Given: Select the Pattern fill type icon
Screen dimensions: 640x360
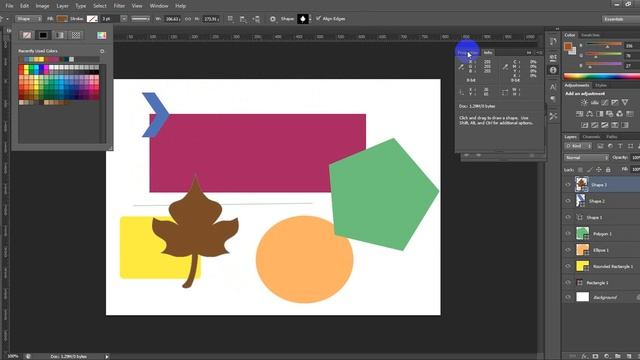Looking at the screenshot, I should coord(76,35).
